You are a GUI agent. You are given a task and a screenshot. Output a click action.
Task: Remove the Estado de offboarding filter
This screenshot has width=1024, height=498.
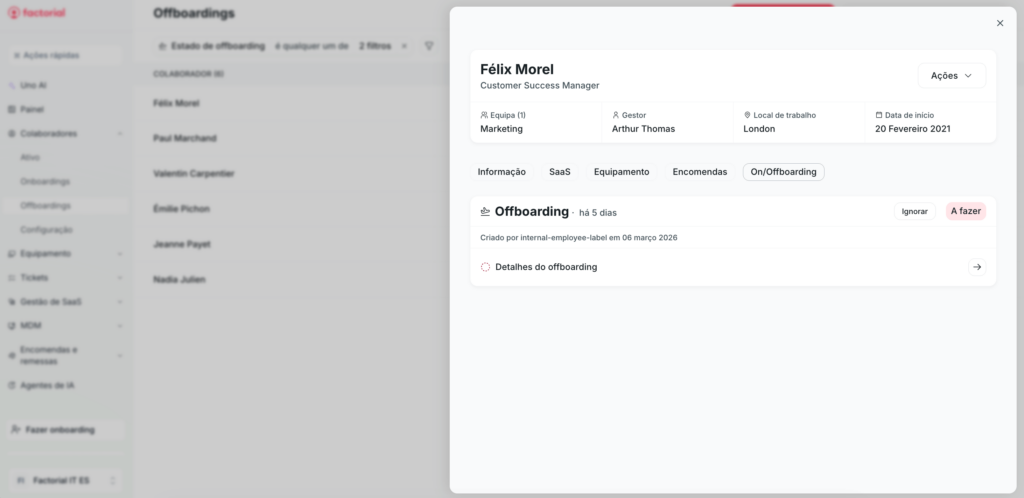(404, 46)
